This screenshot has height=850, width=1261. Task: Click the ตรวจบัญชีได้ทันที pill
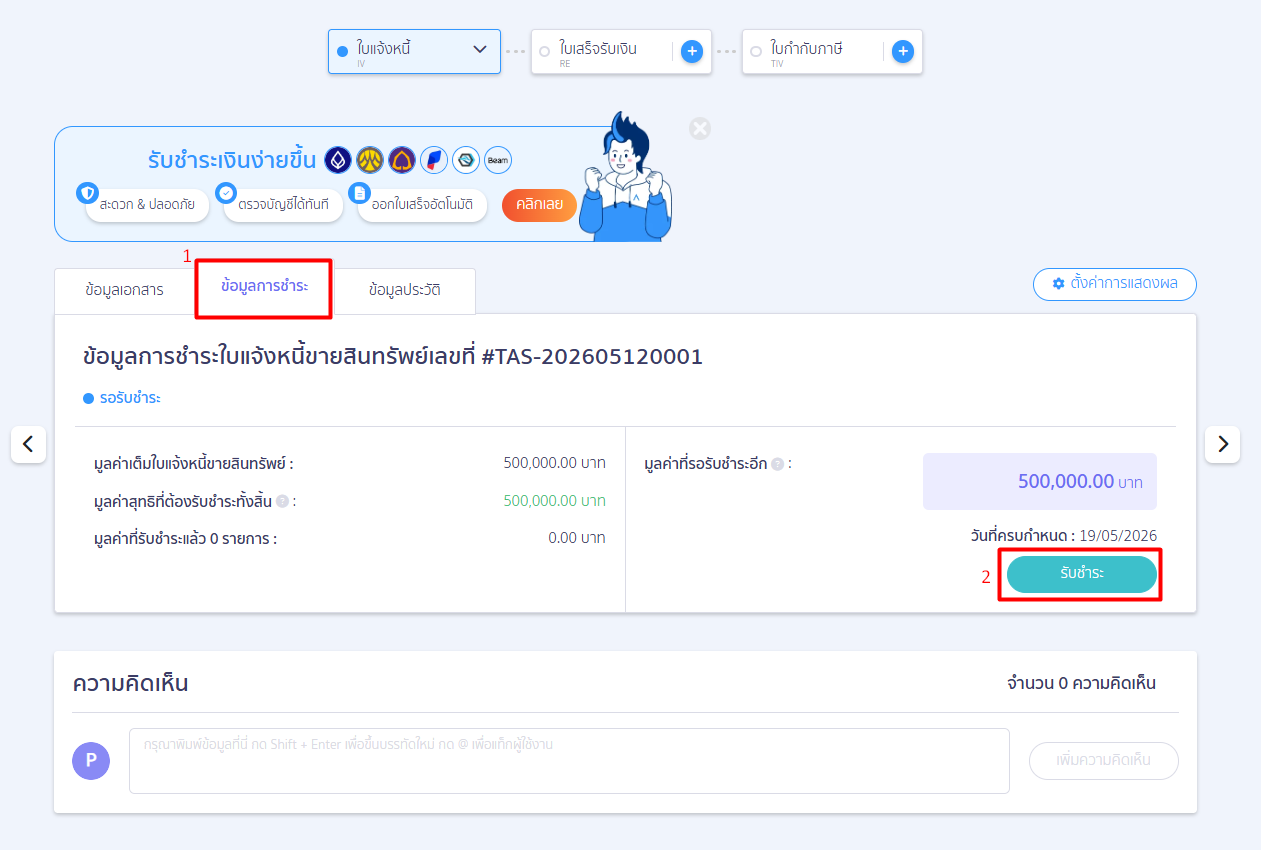[x=283, y=205]
